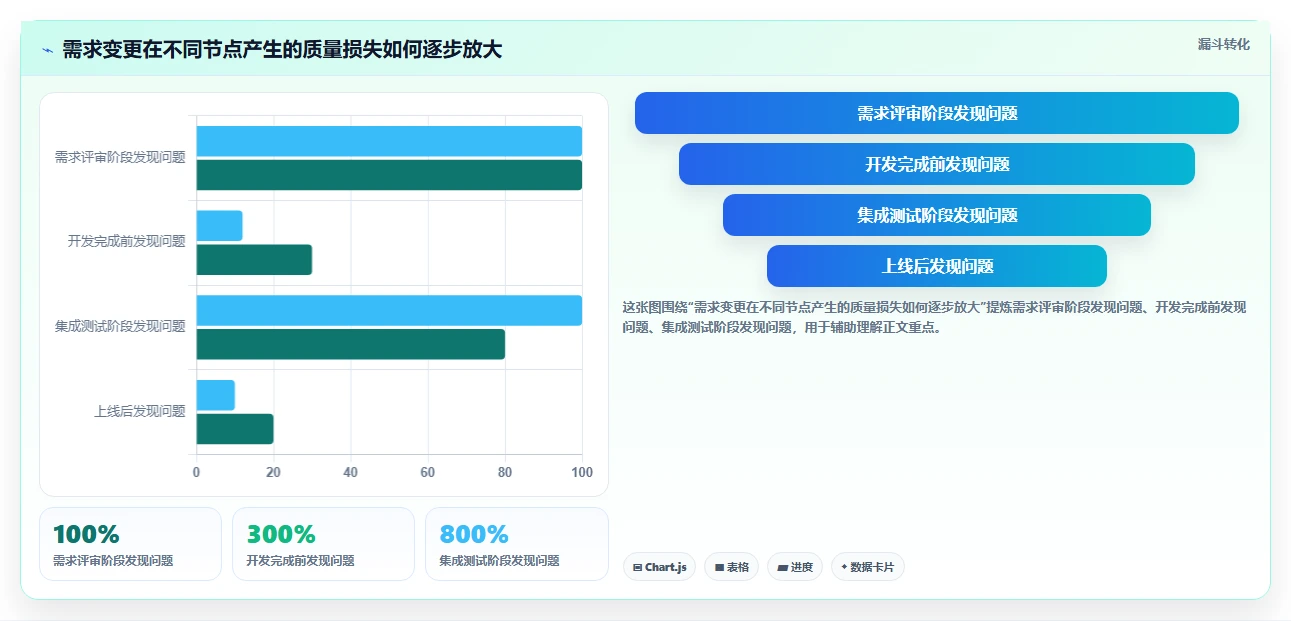
Task: Click the 进度 chip
Action: [x=795, y=567]
